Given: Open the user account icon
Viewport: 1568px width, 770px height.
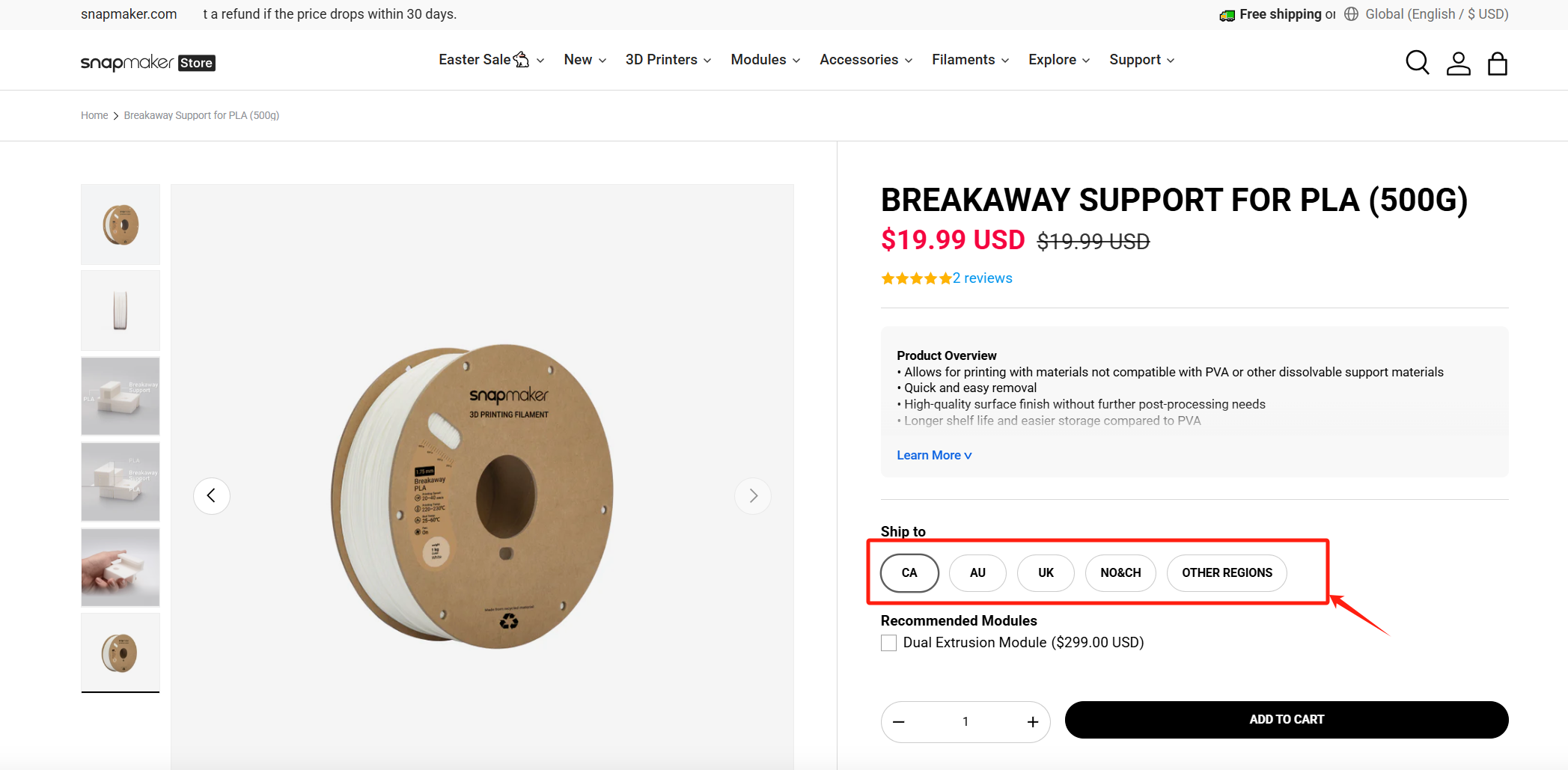Looking at the screenshot, I should [1458, 64].
